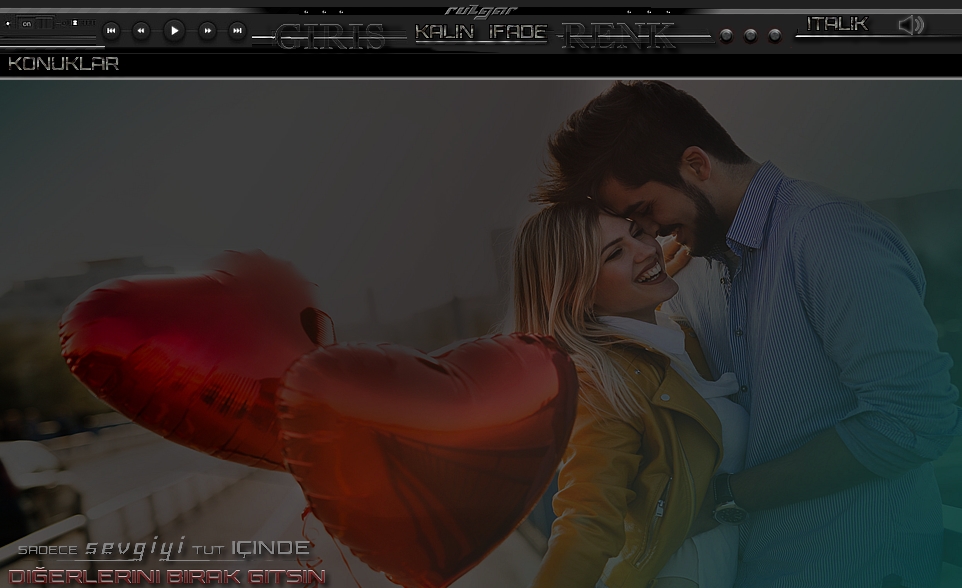Toggle KALIN bold text option
The width and height of the screenshot is (962, 588).
point(445,32)
